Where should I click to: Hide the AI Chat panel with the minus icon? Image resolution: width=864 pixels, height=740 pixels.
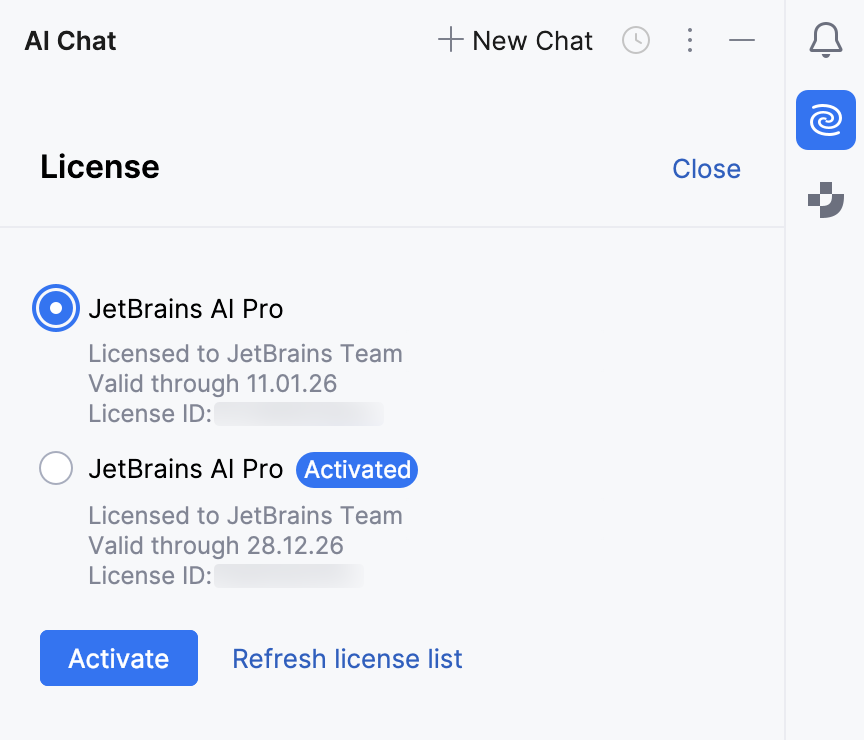pos(742,41)
